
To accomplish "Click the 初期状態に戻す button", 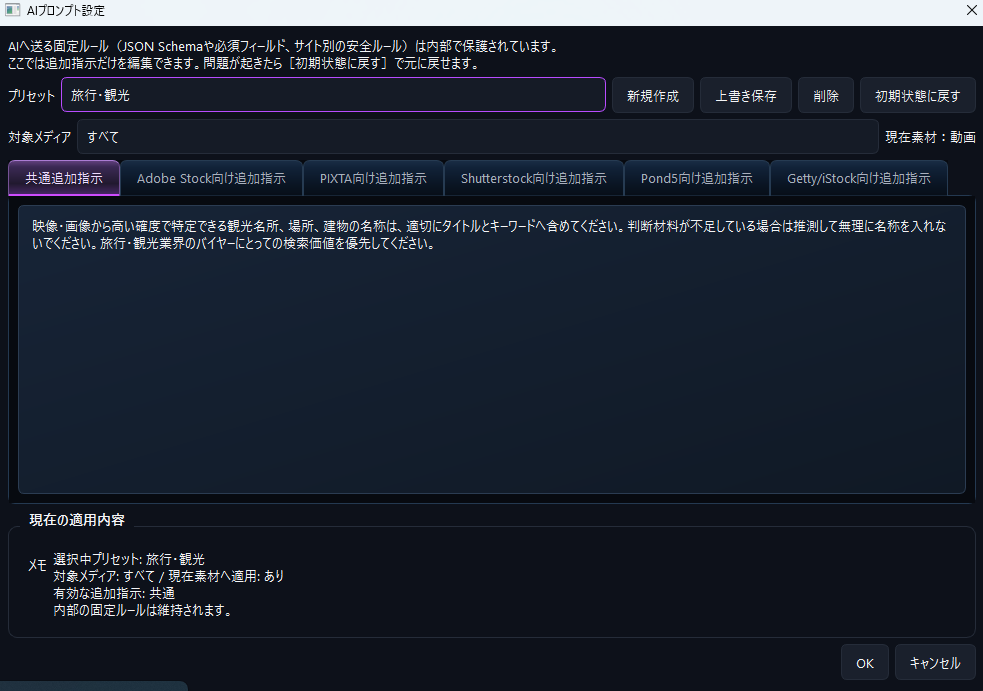I will point(917,95).
